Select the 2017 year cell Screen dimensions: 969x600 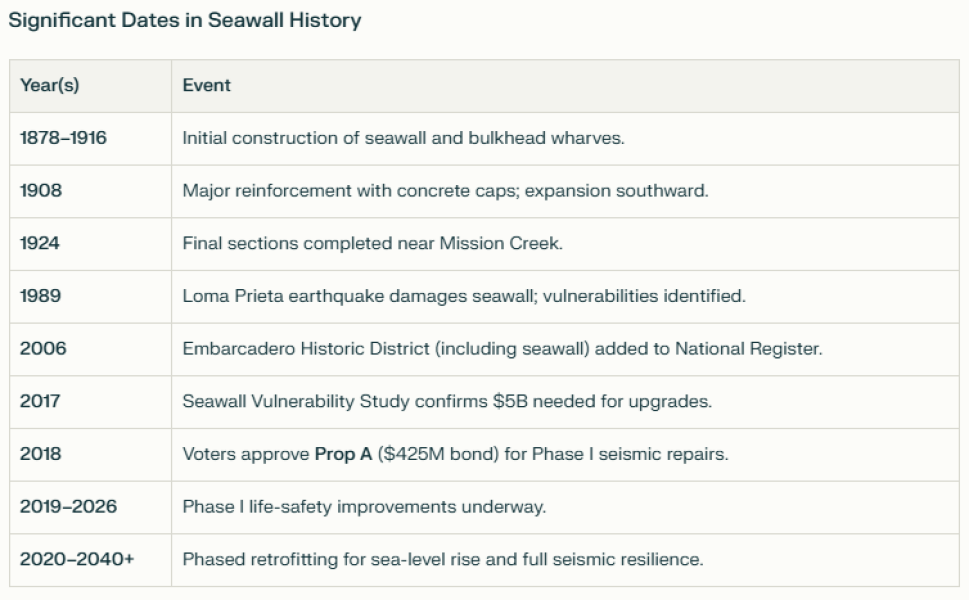(90, 402)
